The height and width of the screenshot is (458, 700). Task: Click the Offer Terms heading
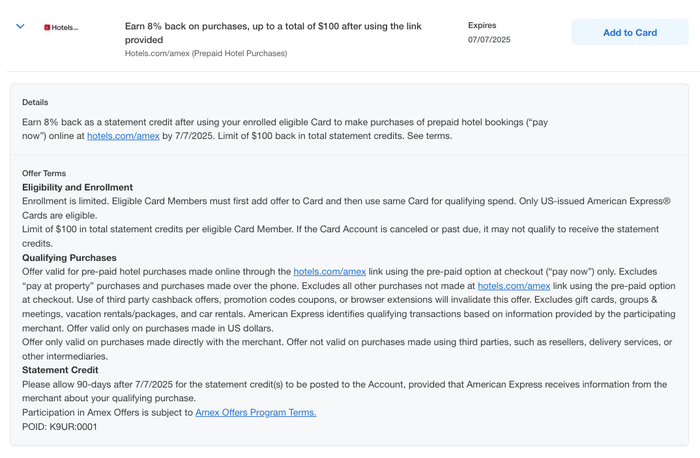(x=44, y=173)
